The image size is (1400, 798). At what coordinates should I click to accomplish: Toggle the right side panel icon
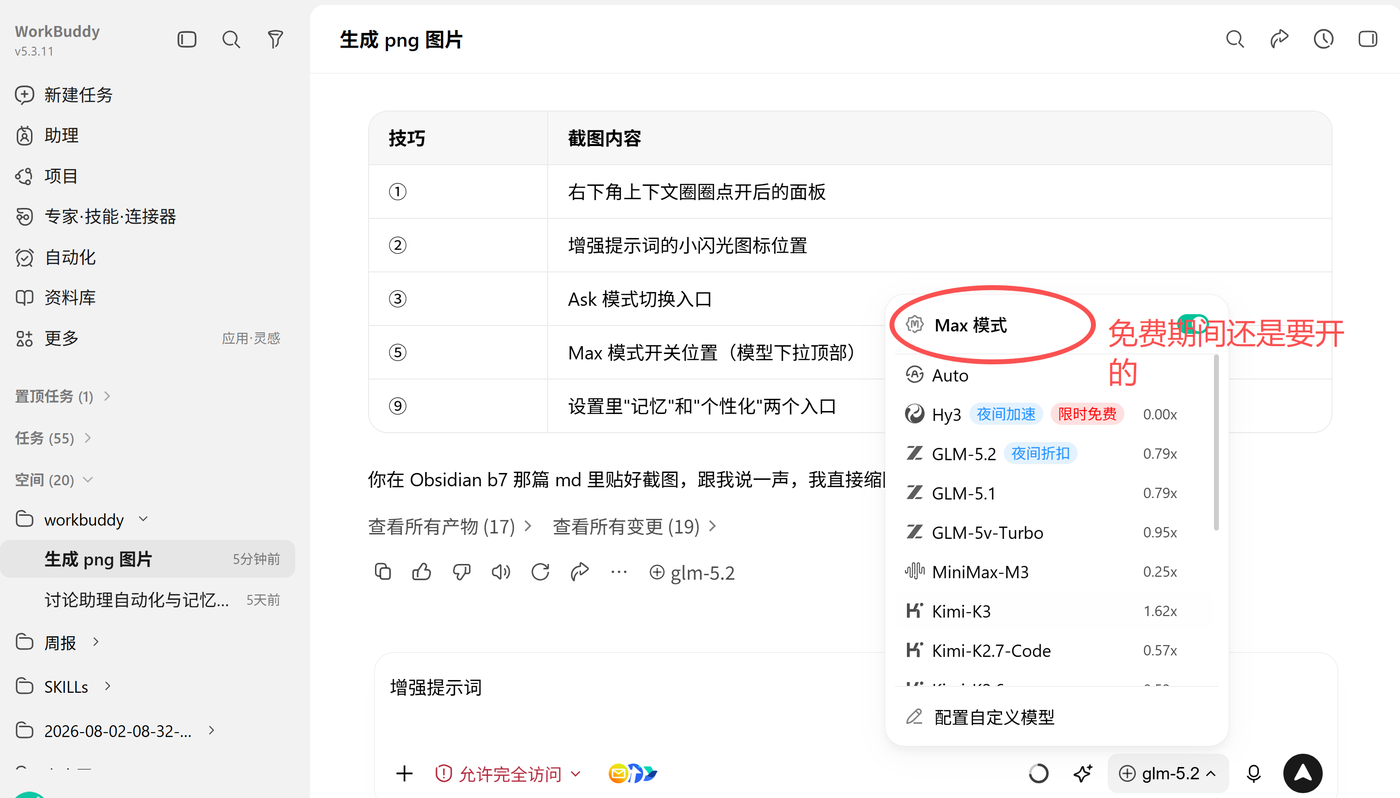point(1368,39)
